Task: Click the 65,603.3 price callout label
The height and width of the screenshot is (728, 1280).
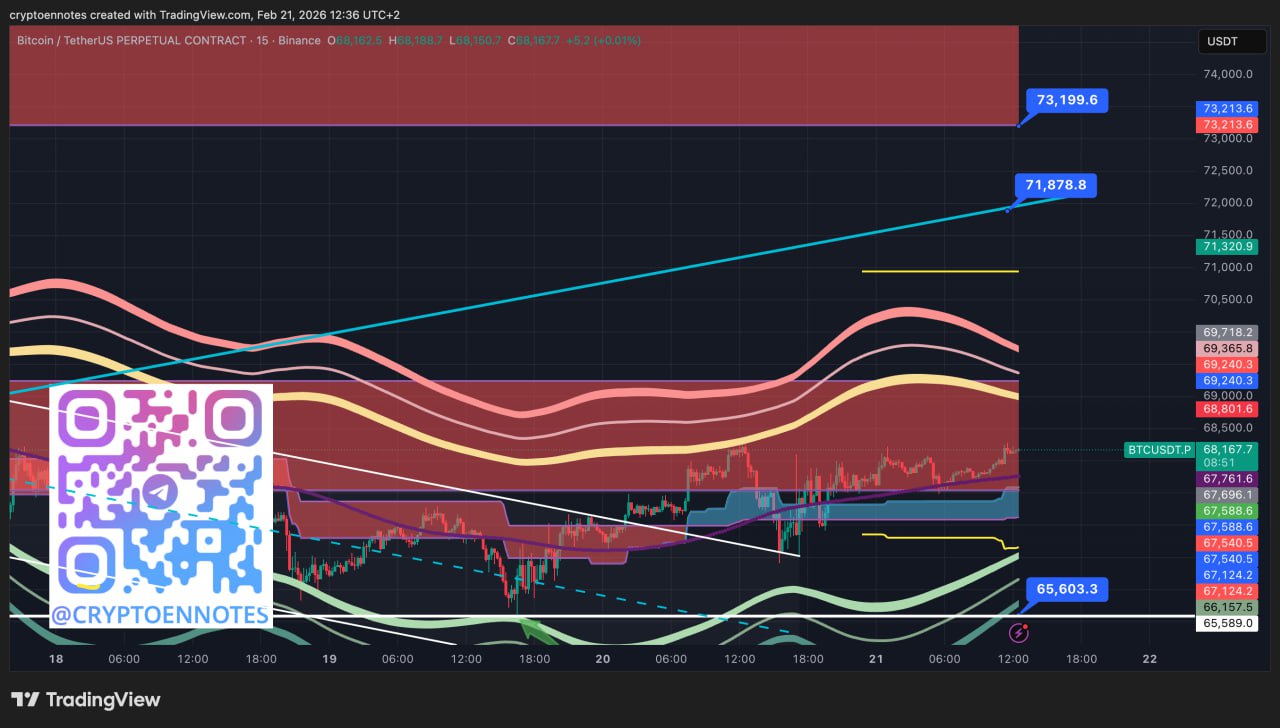Action: pyautogui.click(x=1066, y=589)
